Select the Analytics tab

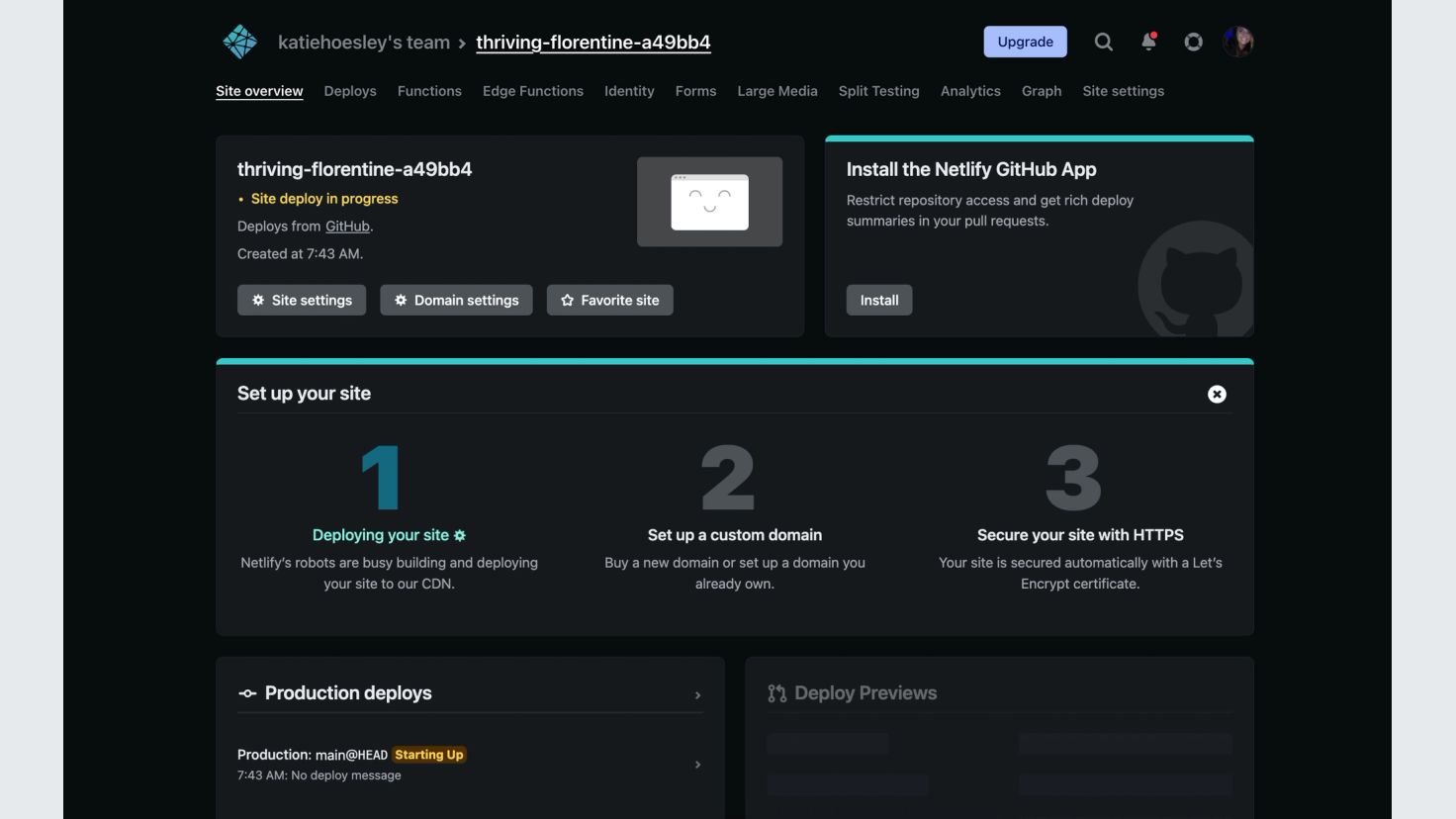969,91
